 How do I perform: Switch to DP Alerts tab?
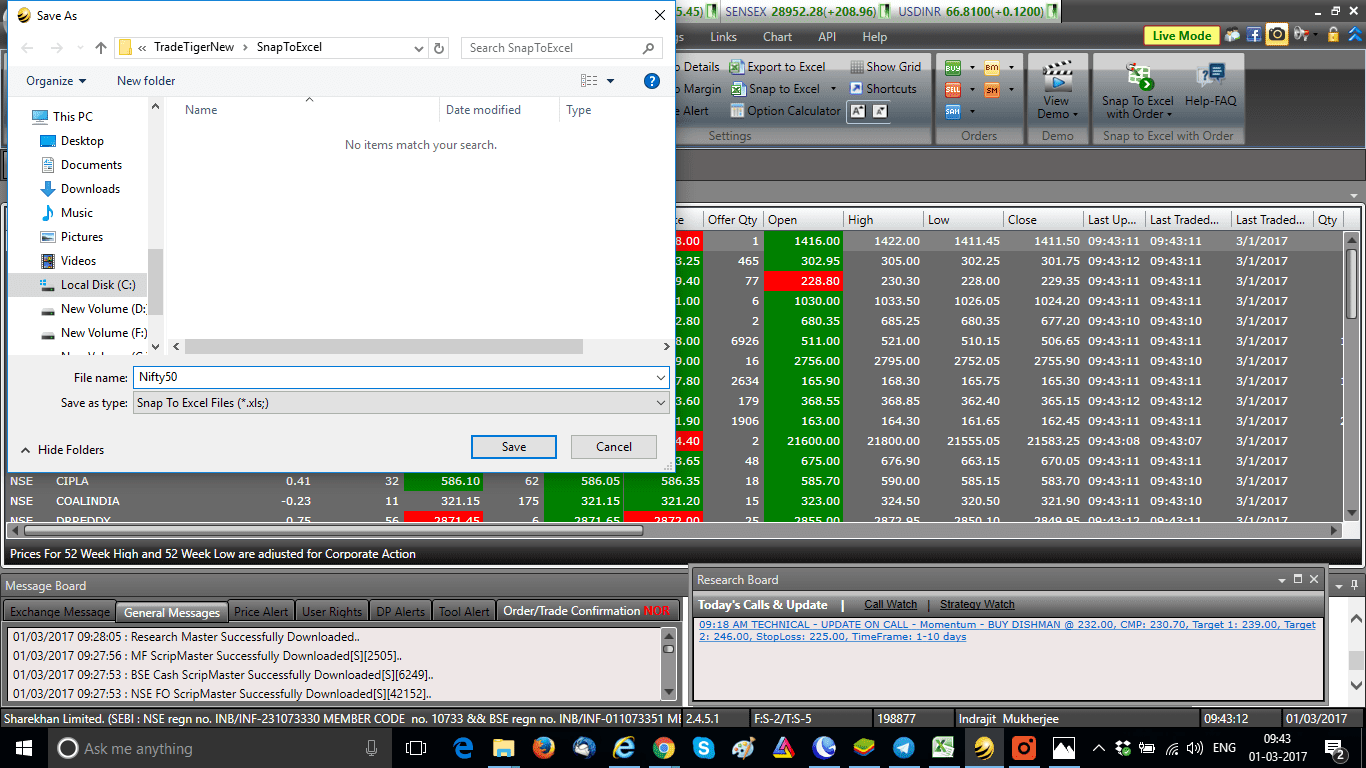tap(400, 612)
